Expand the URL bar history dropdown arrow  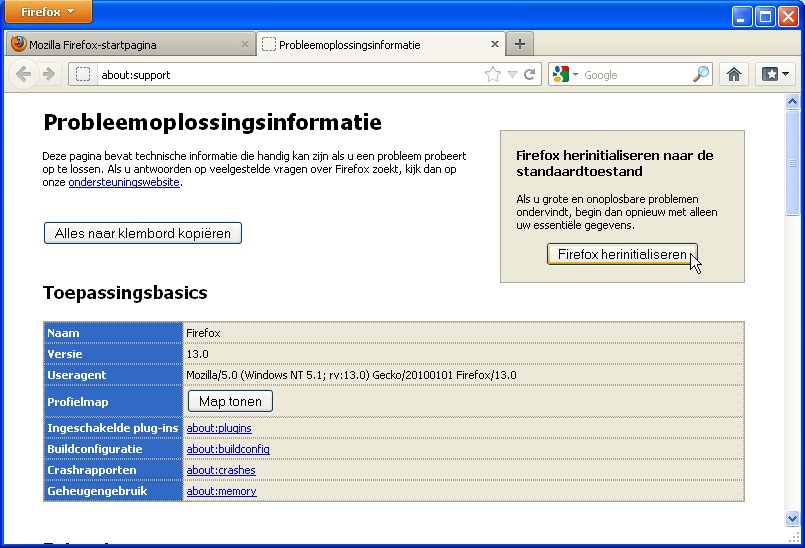[512, 74]
